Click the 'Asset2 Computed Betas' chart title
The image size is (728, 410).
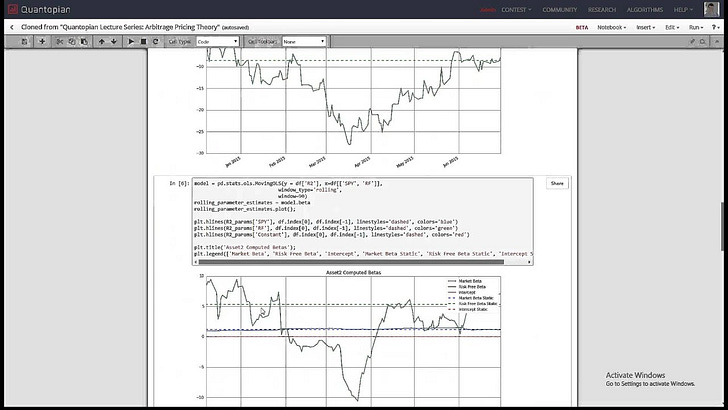(353, 273)
